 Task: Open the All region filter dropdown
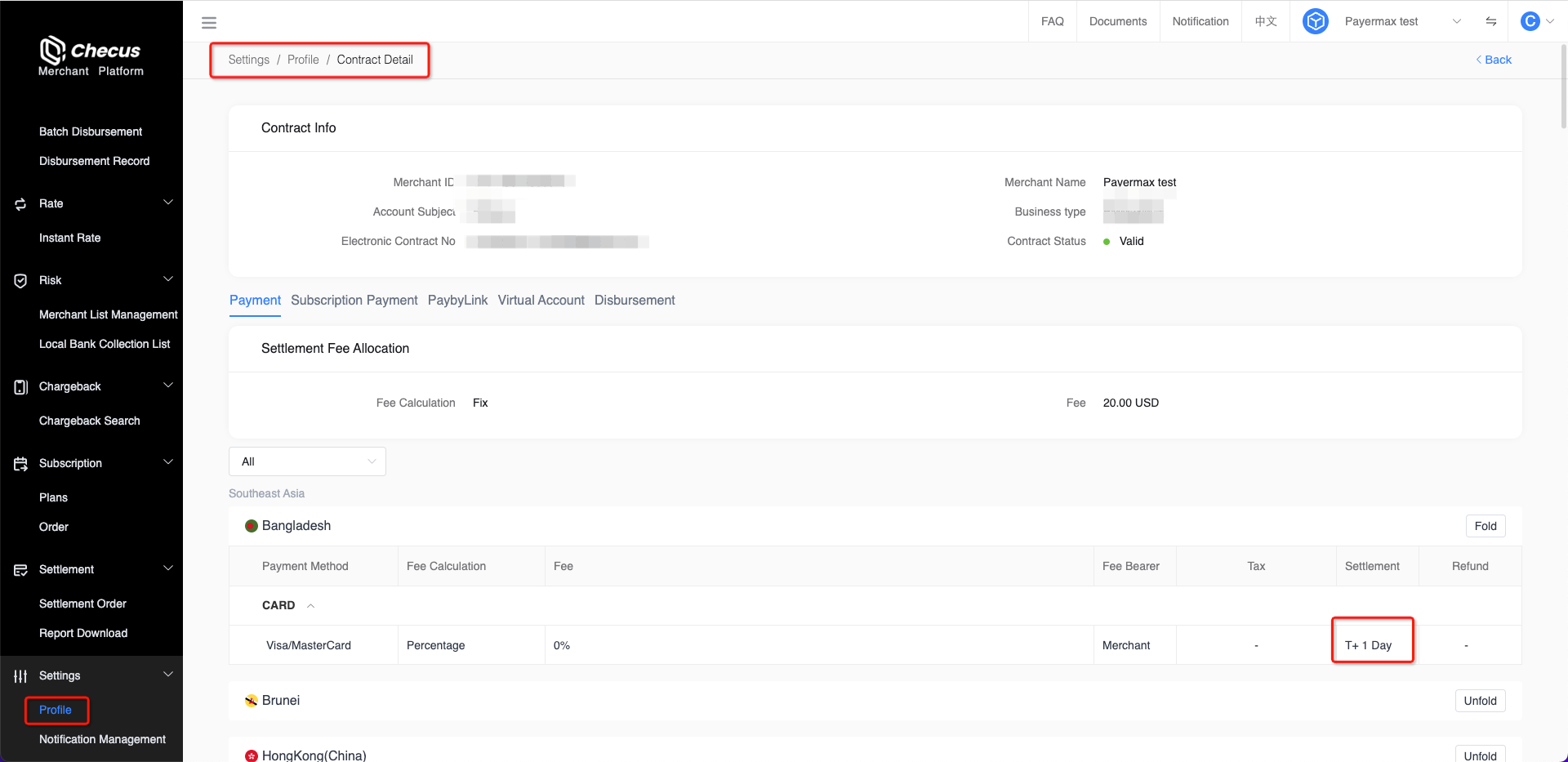pos(307,461)
